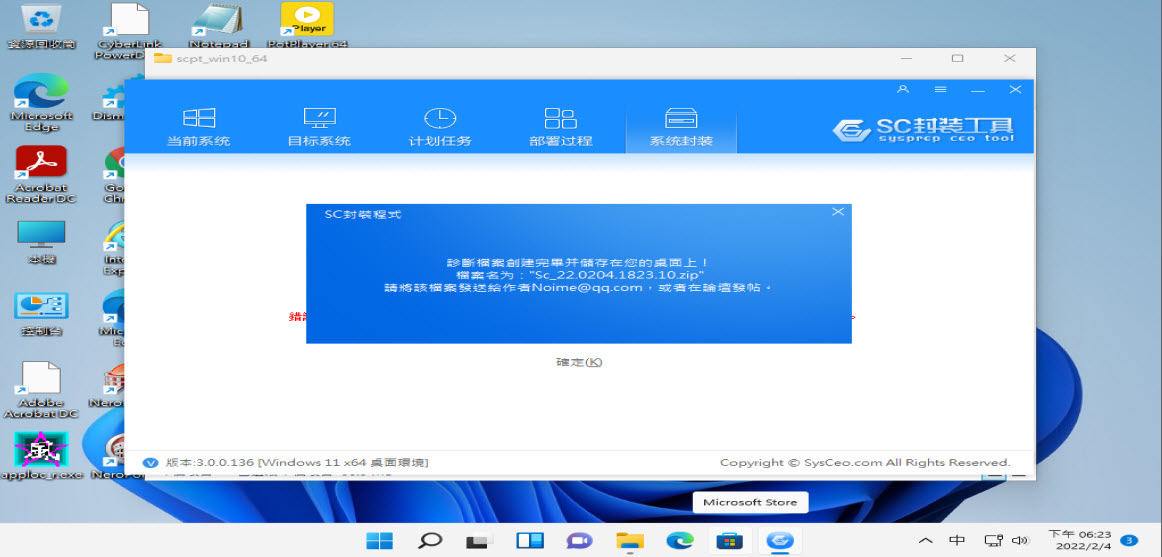
Task: Switch to the 目标系统 tab
Action: pos(319,127)
